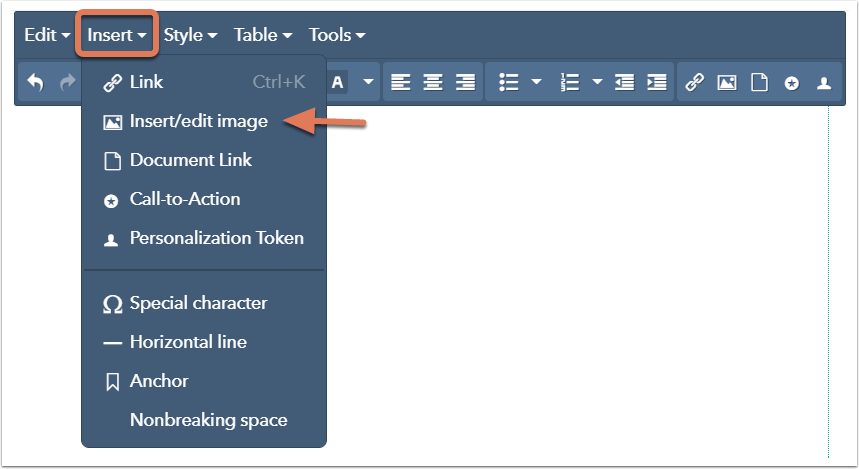Click the toolbar insert image icon
This screenshot has width=859, height=469.
click(x=727, y=83)
